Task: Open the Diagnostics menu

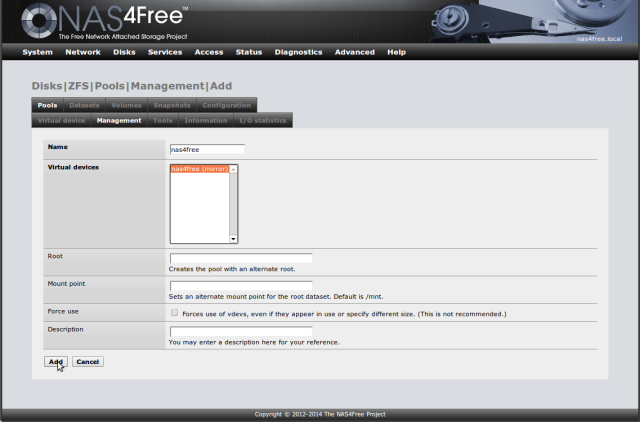Action: coord(298,52)
